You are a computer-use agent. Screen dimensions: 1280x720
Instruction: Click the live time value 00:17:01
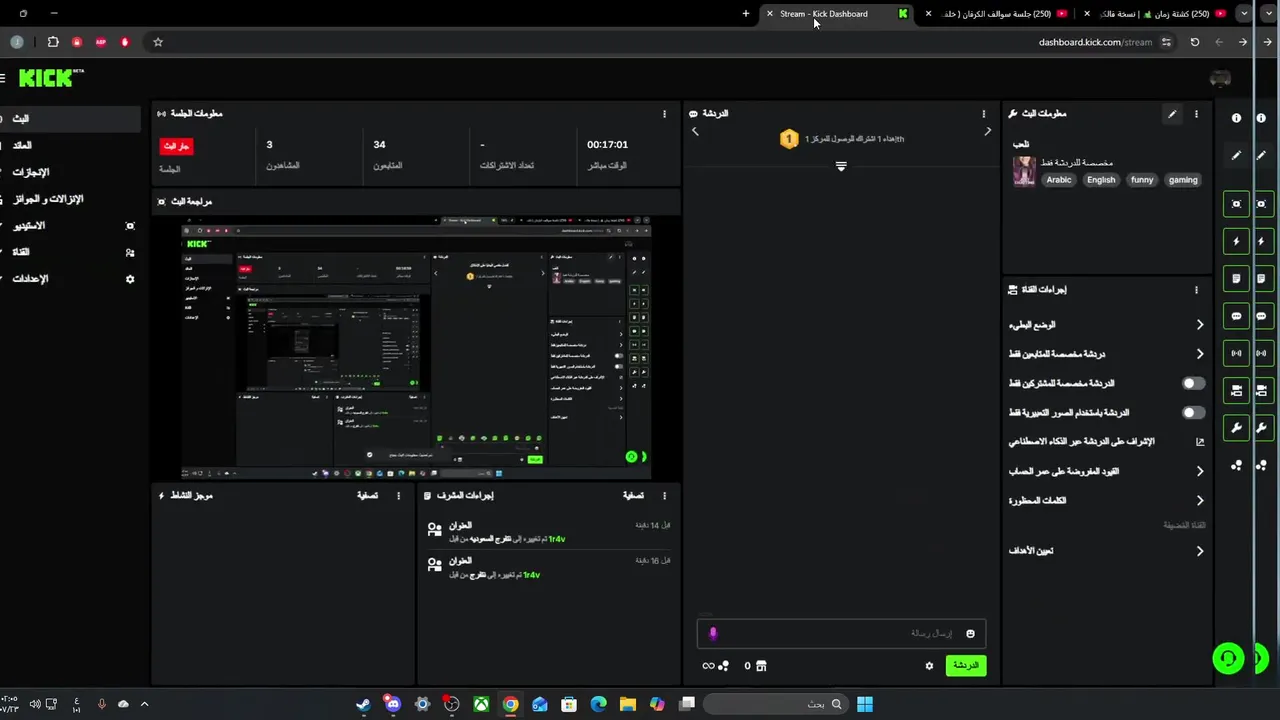(x=607, y=145)
